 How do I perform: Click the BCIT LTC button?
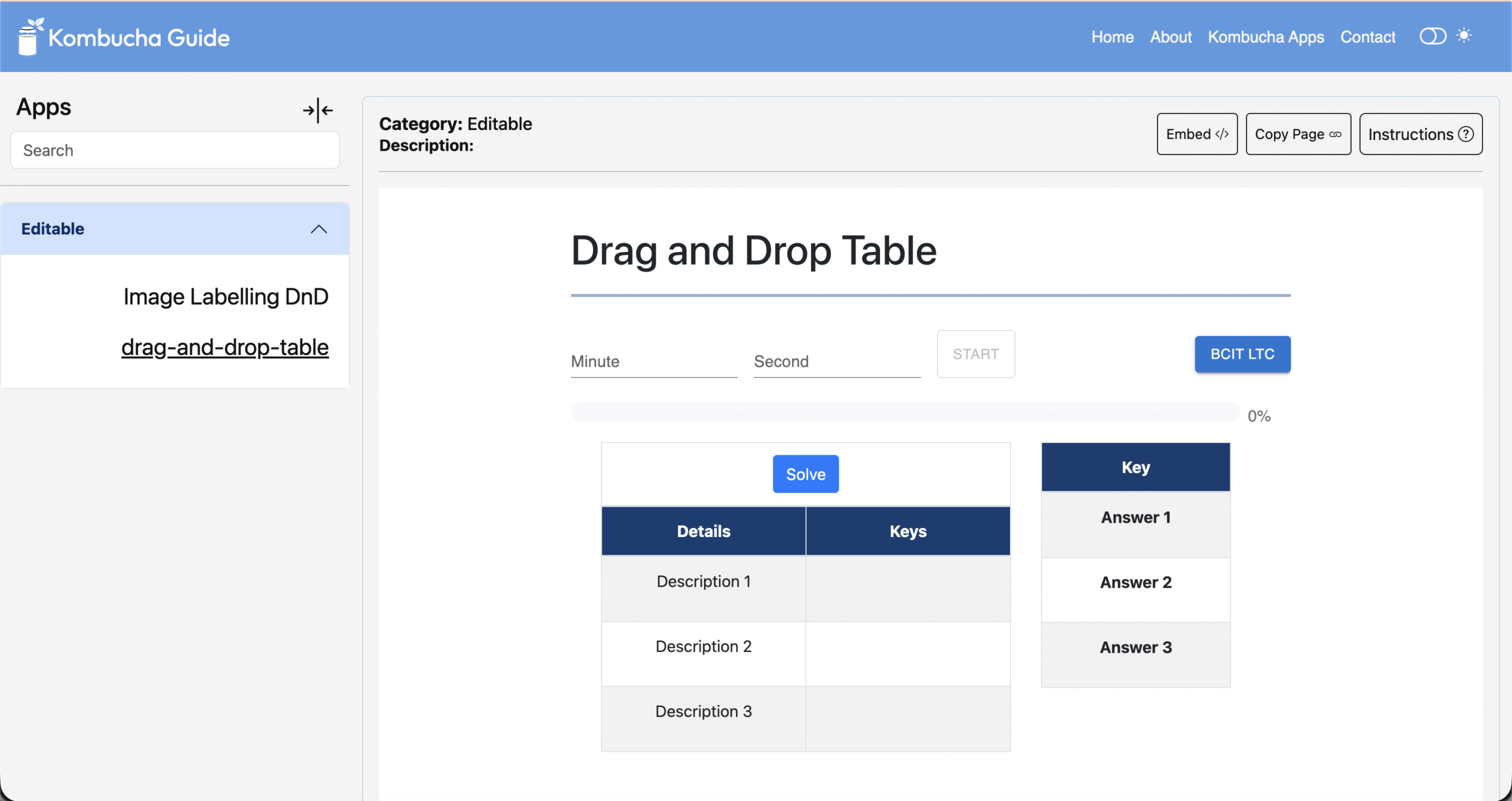(1242, 354)
